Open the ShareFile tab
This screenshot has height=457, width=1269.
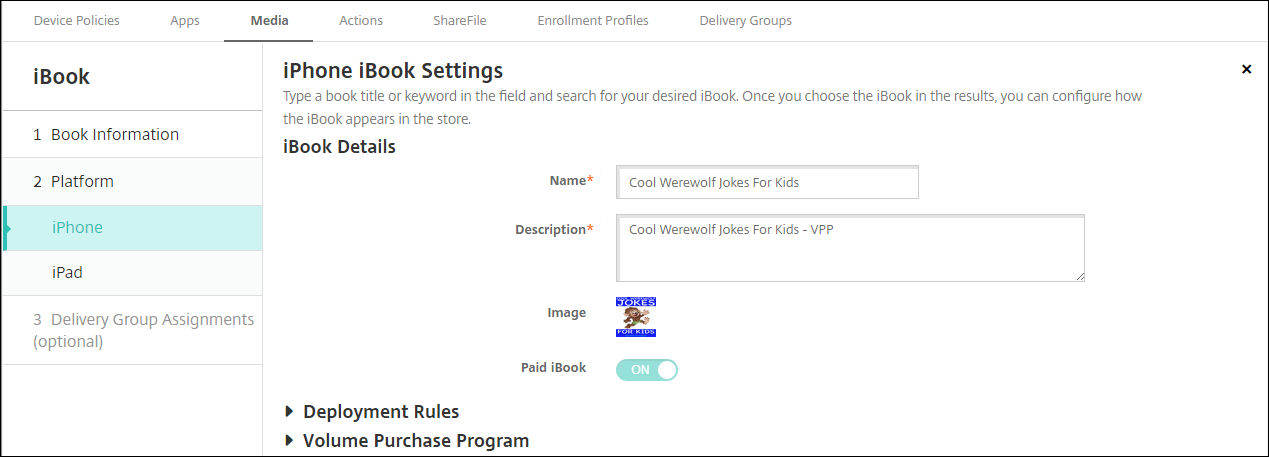460,20
